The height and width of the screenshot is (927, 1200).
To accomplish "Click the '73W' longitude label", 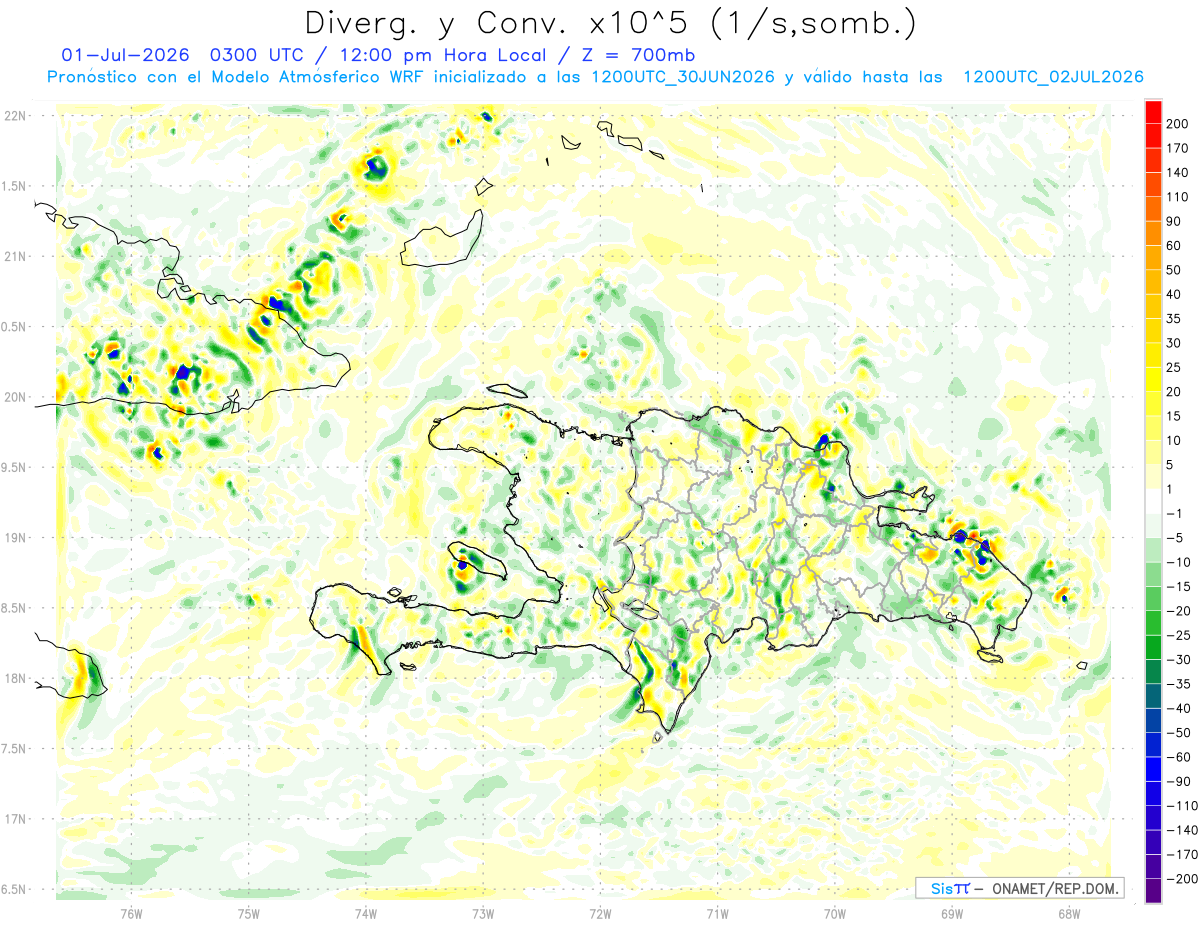I will [483, 913].
